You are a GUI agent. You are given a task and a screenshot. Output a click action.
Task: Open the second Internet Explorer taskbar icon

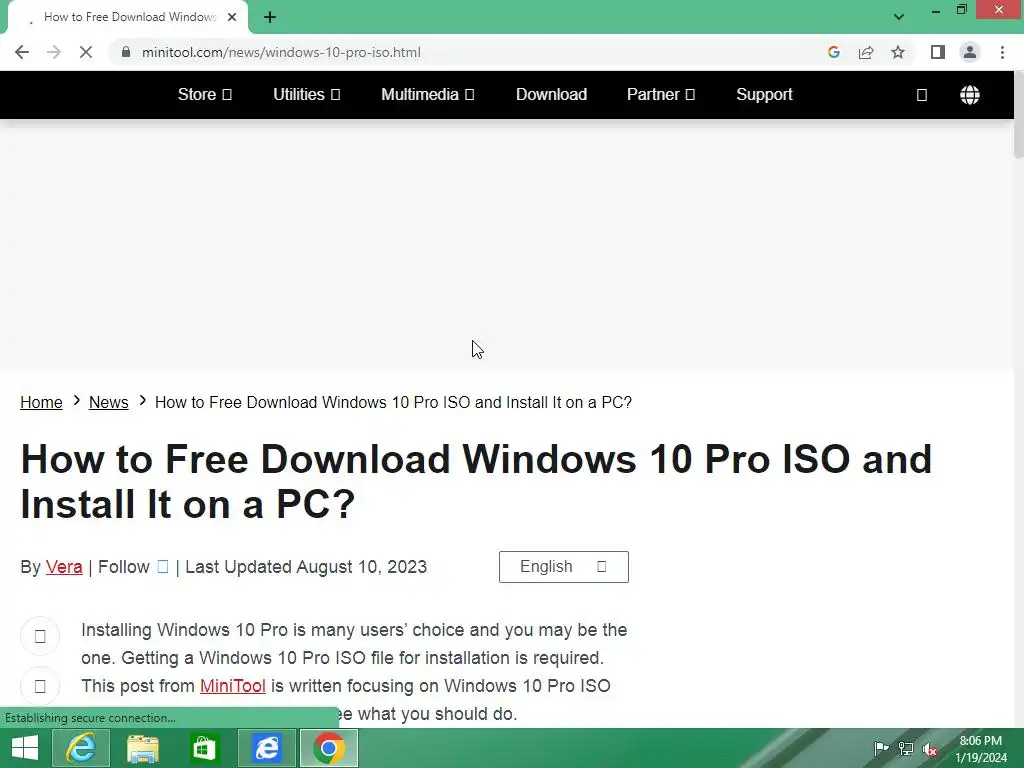266,748
